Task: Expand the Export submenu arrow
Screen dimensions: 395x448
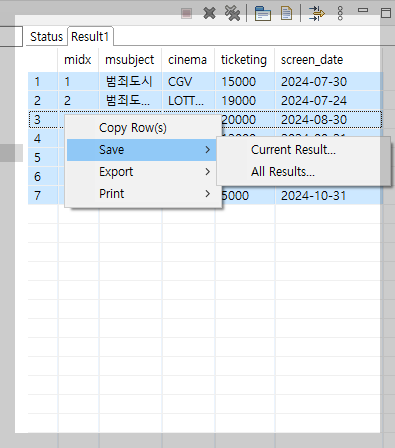Action: pyautogui.click(x=208, y=172)
